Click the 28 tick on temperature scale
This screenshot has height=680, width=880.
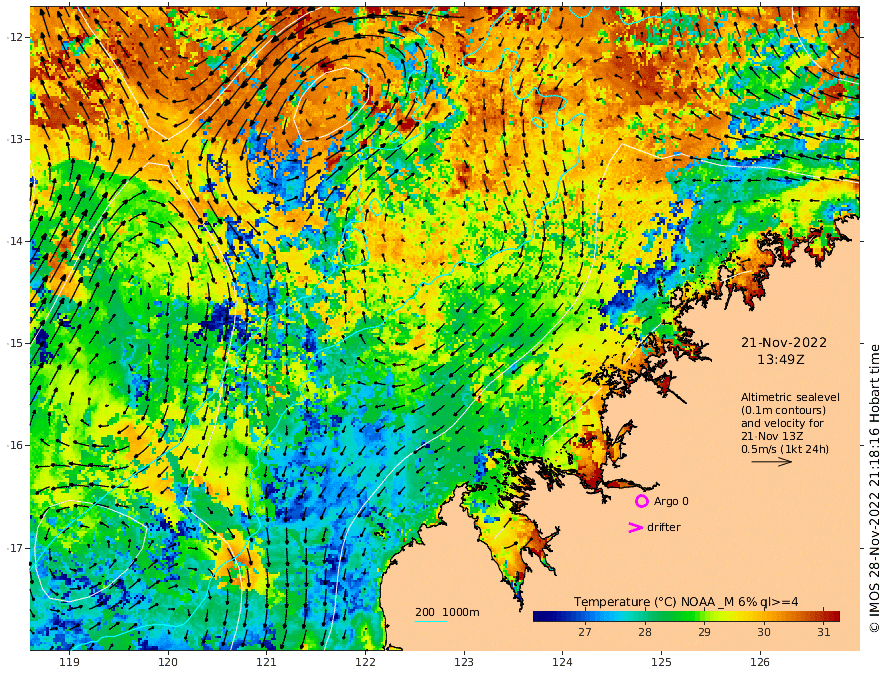[644, 632]
